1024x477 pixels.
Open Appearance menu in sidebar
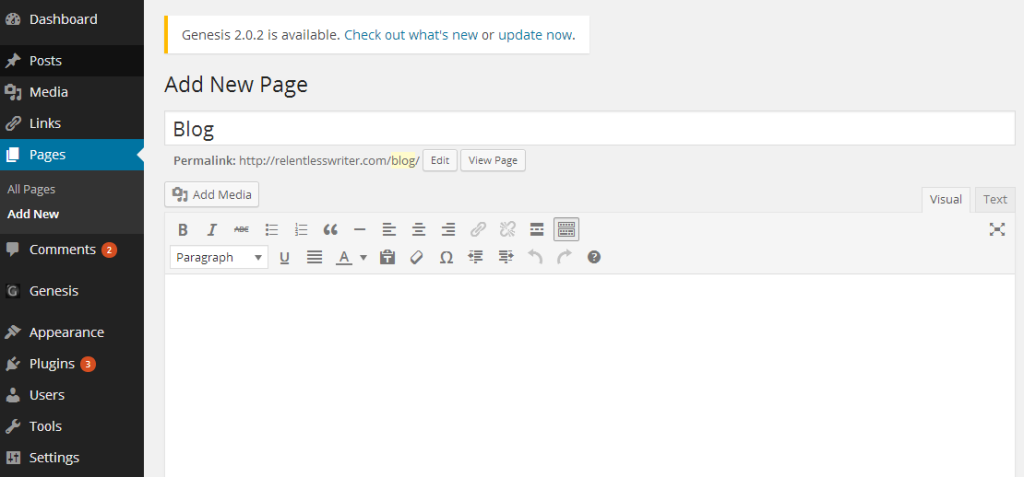pos(66,332)
